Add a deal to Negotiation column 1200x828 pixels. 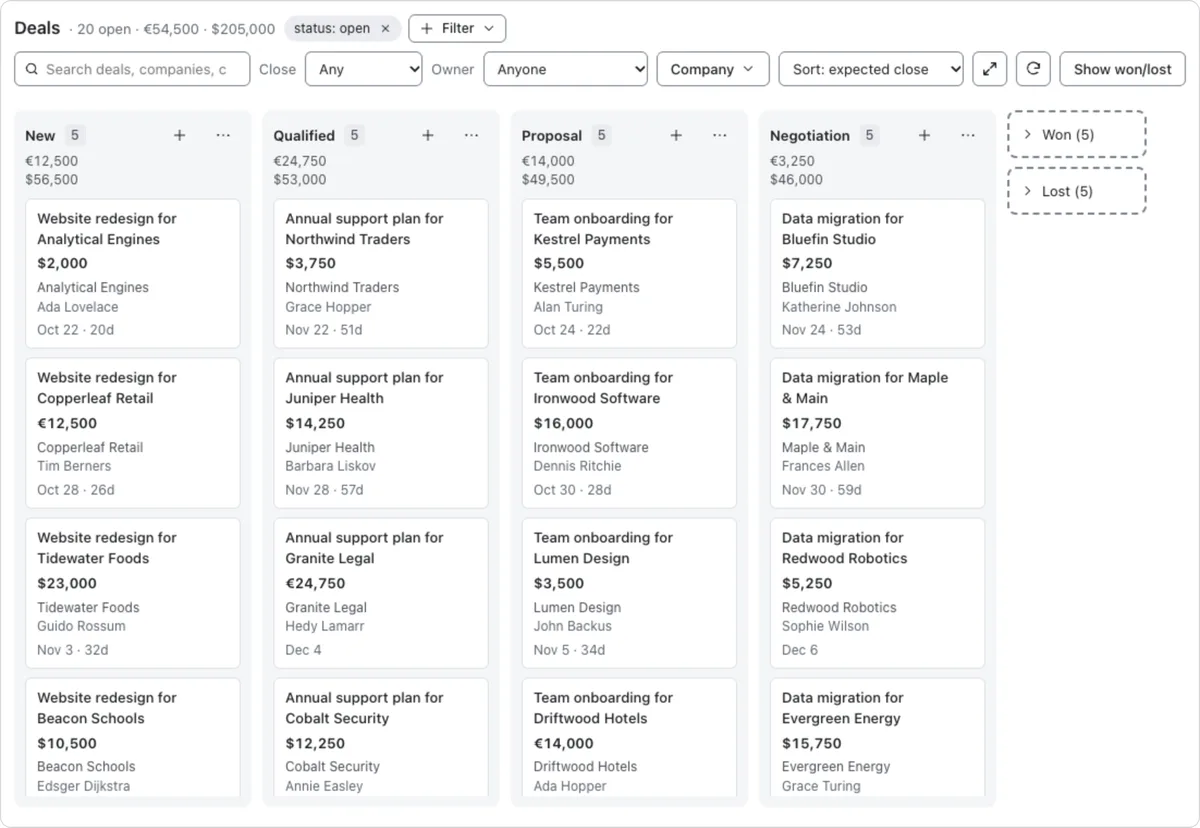924,135
